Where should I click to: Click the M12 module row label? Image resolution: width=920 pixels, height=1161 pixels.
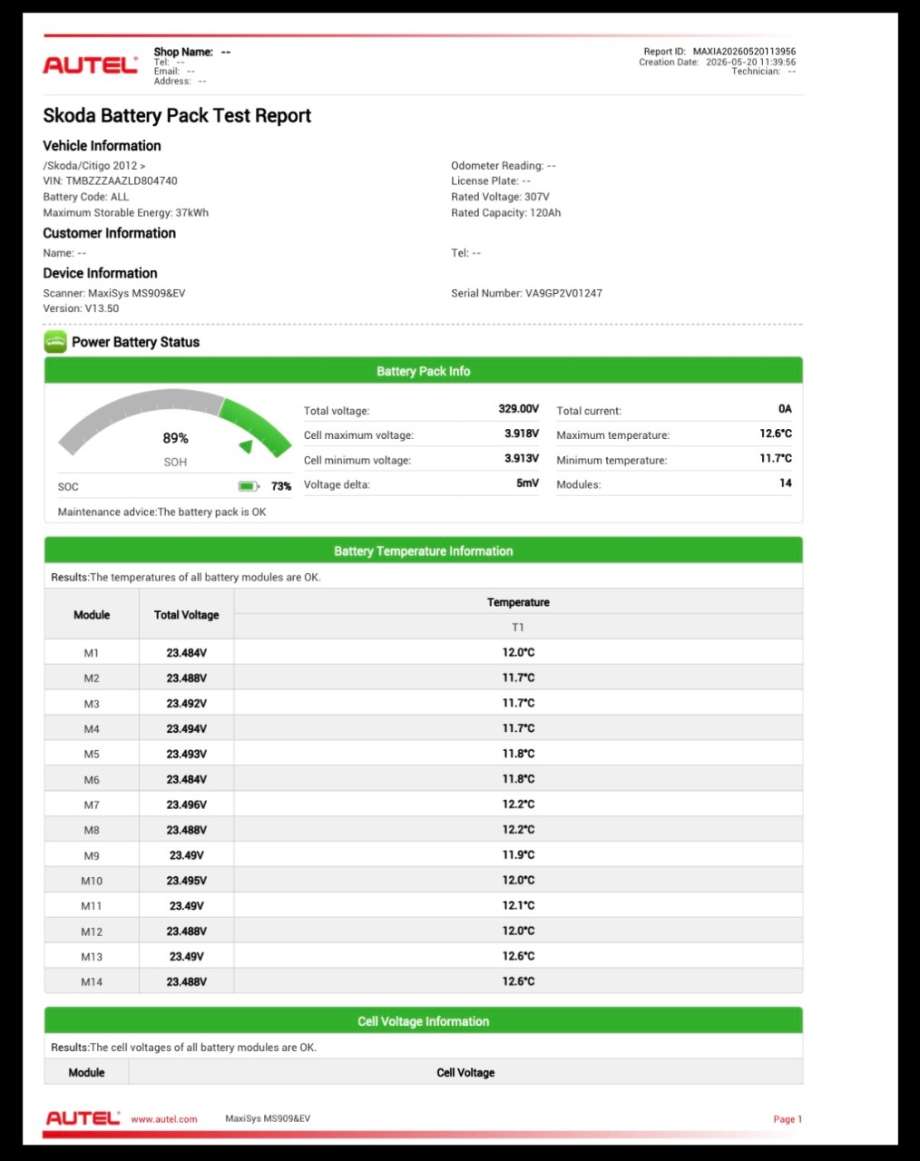92,931
